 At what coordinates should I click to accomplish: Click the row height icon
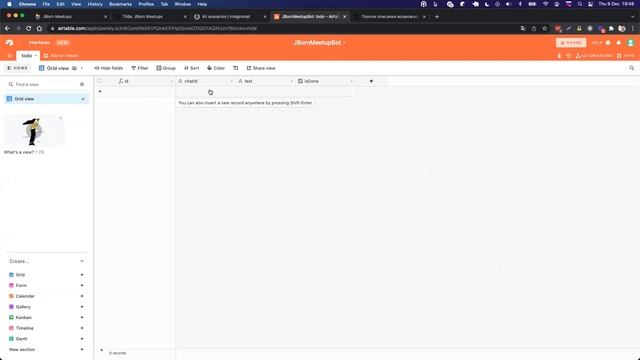pos(236,68)
